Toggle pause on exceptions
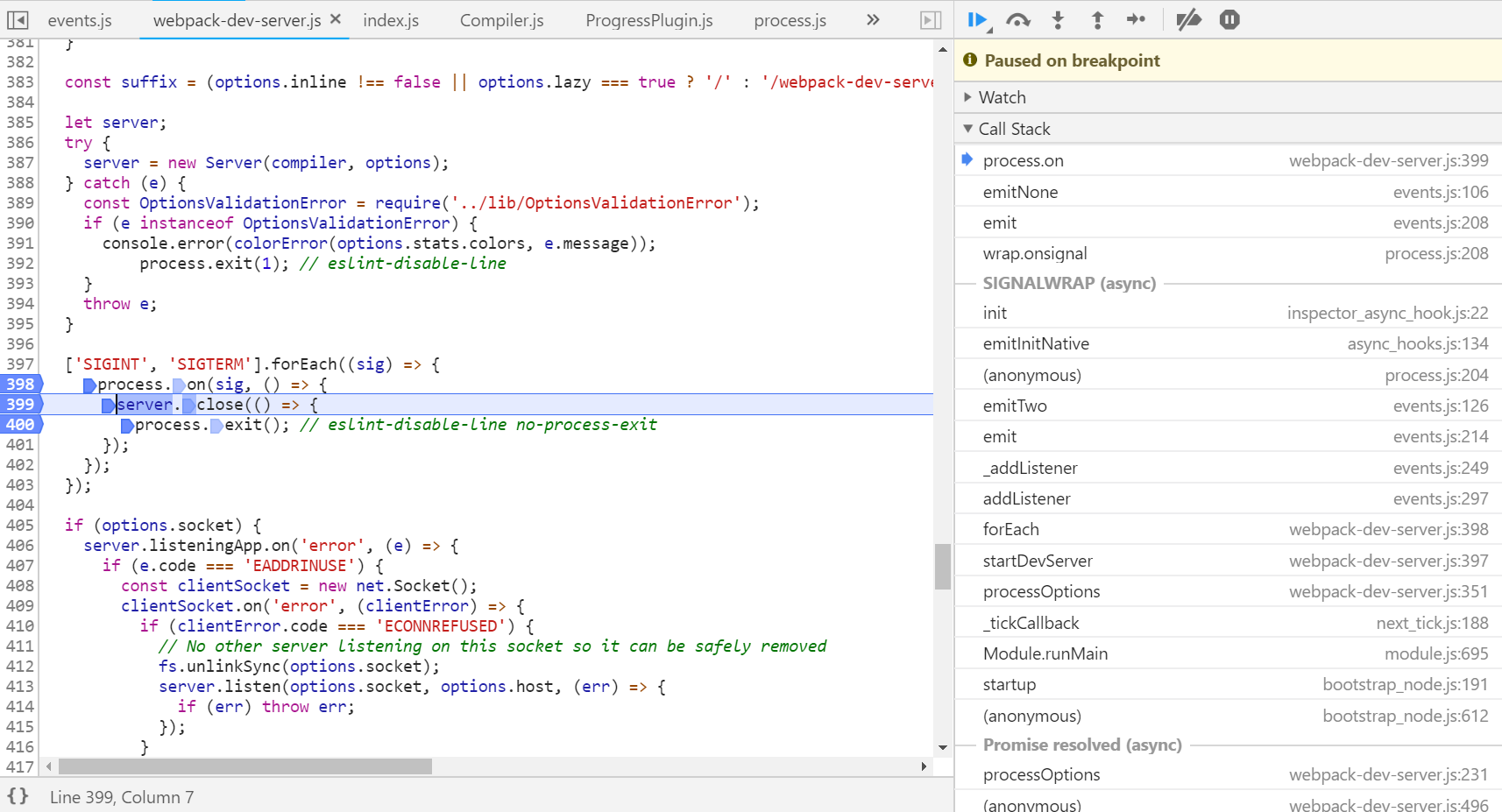The image size is (1502, 812). pyautogui.click(x=1229, y=20)
